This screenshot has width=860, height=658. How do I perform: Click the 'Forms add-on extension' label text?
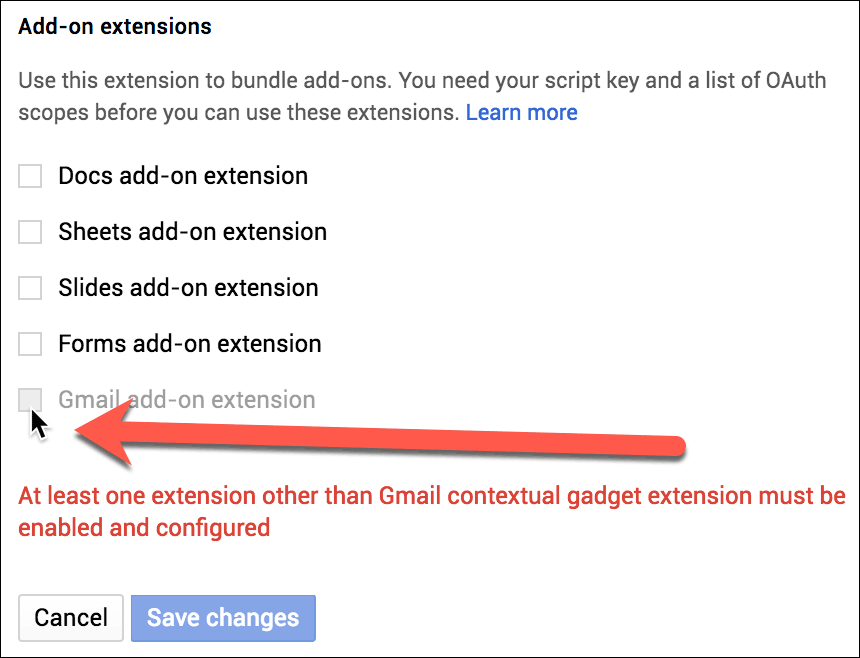click(190, 345)
